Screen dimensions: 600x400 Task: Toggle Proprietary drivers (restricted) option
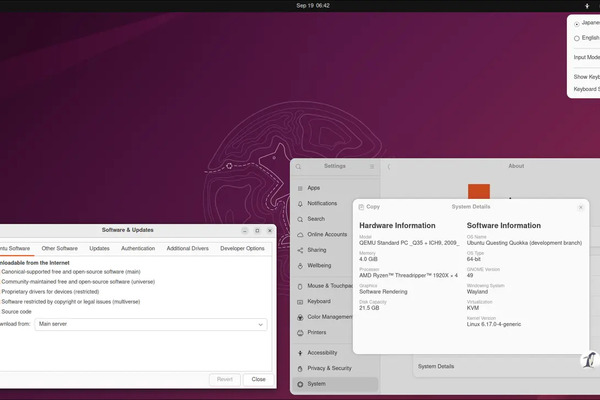(x=50, y=292)
